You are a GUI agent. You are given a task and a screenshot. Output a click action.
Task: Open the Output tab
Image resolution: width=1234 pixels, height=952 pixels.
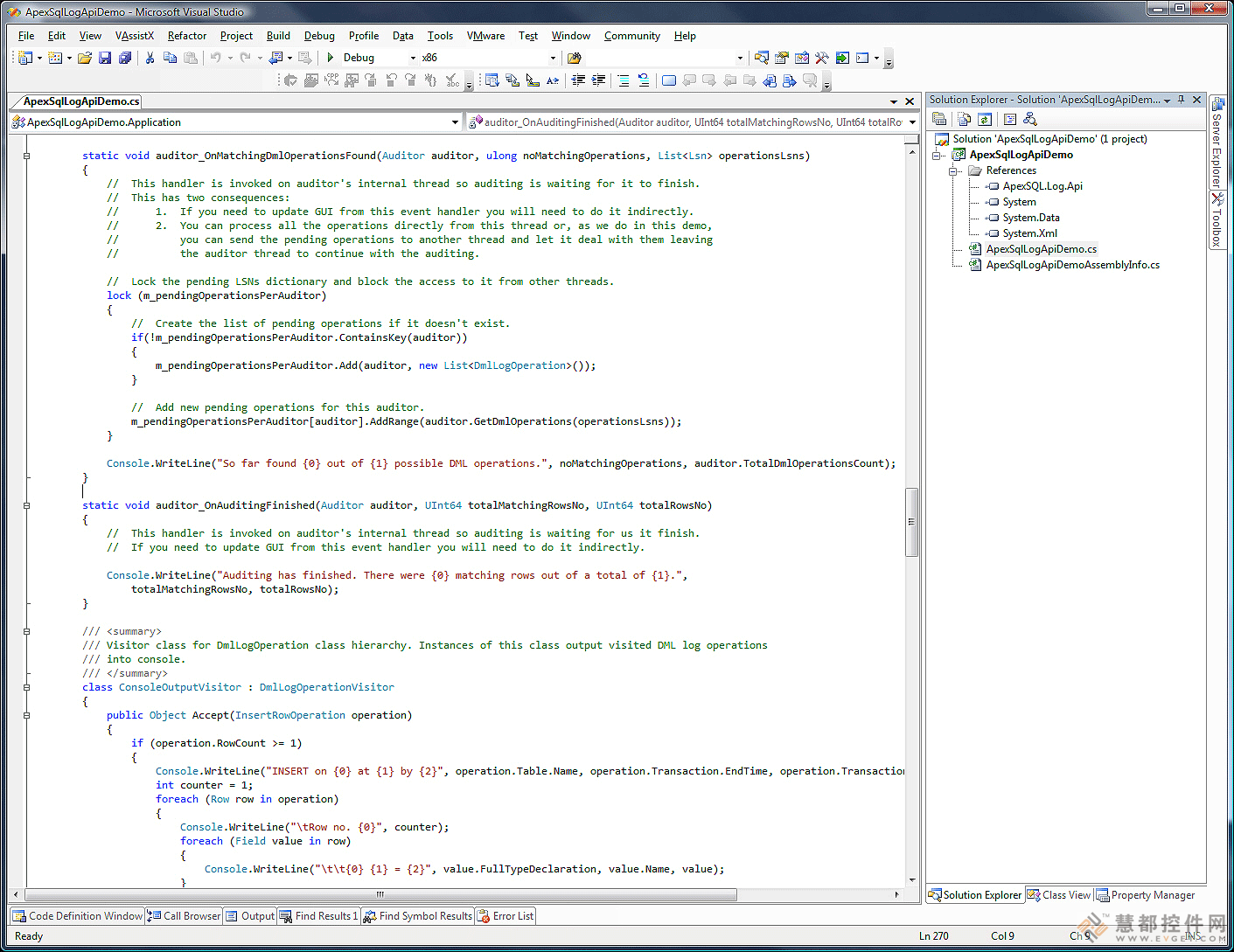tap(250, 916)
